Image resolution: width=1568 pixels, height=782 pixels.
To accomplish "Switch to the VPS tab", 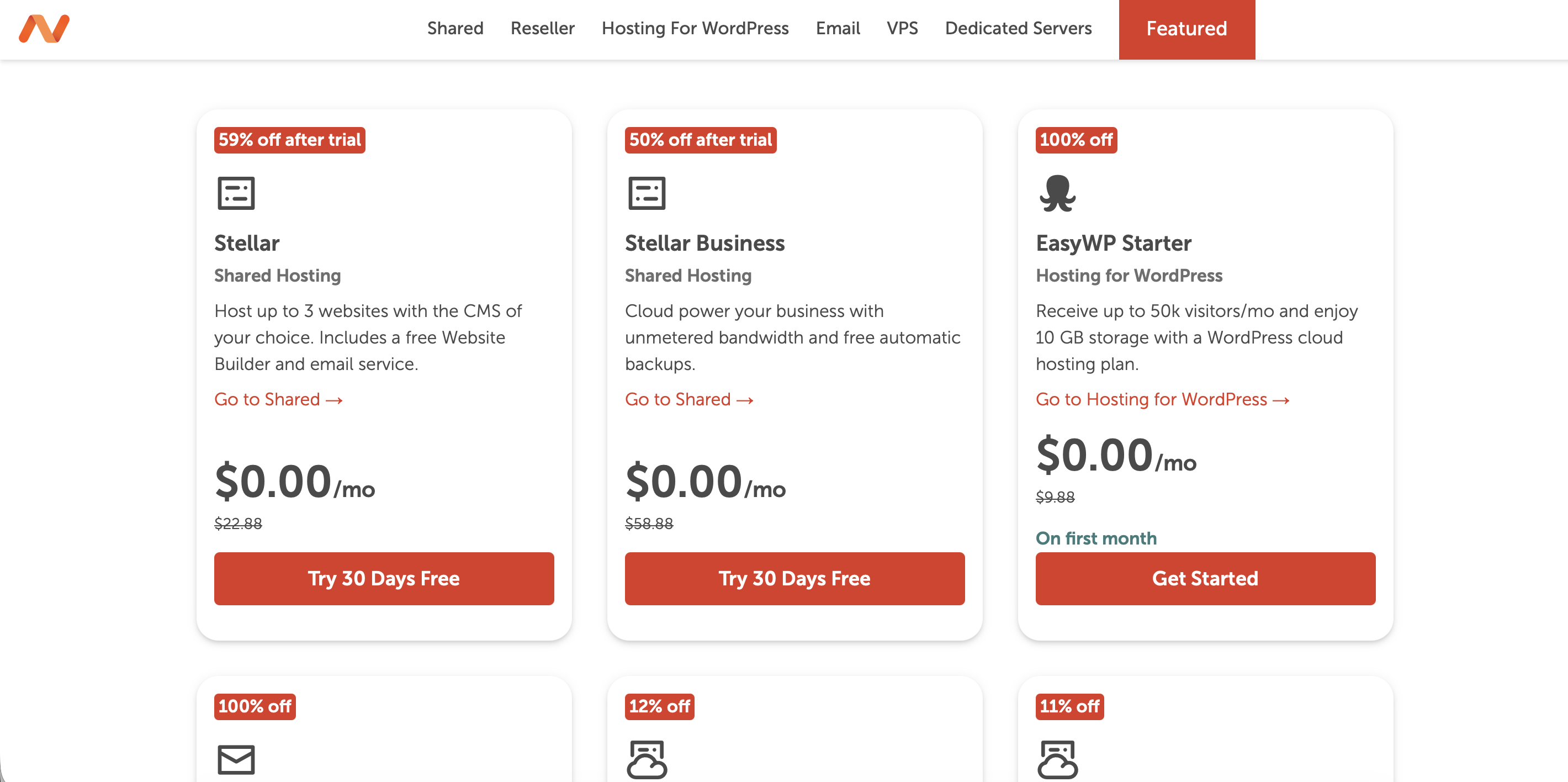I will (x=902, y=29).
